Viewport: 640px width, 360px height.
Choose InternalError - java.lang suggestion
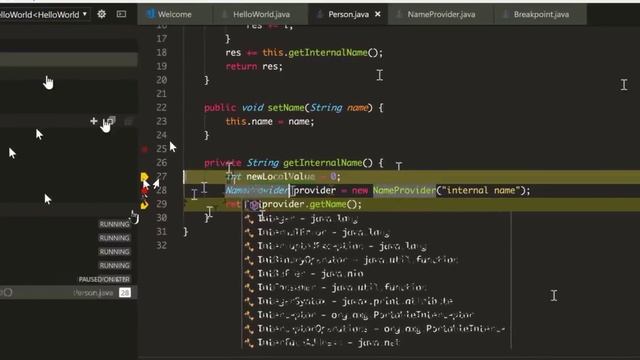coord(376,232)
